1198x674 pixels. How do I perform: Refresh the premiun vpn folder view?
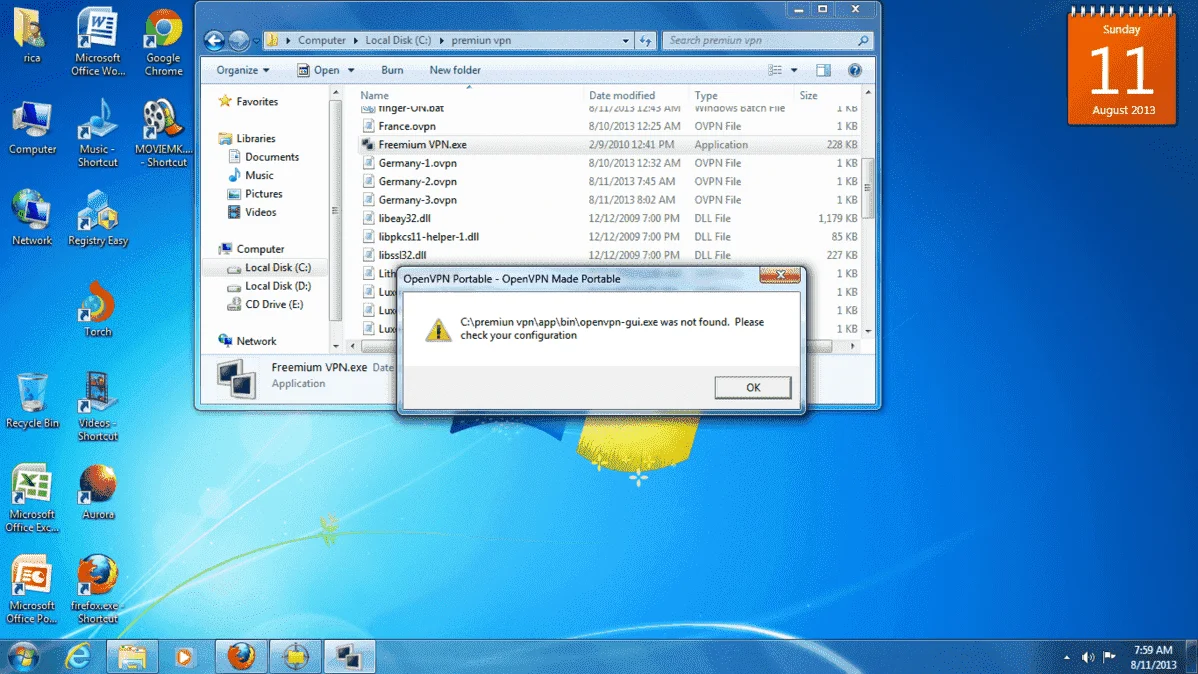tap(646, 41)
